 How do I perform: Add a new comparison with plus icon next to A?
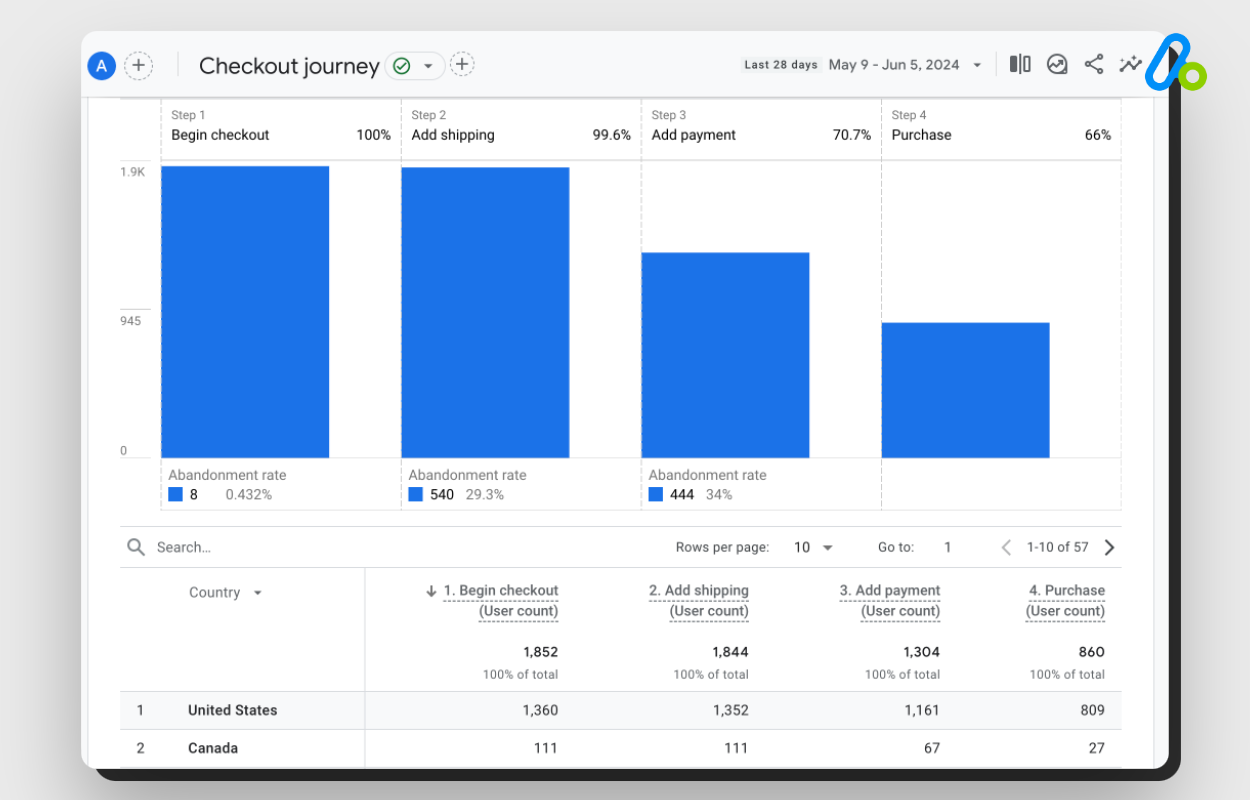138,66
